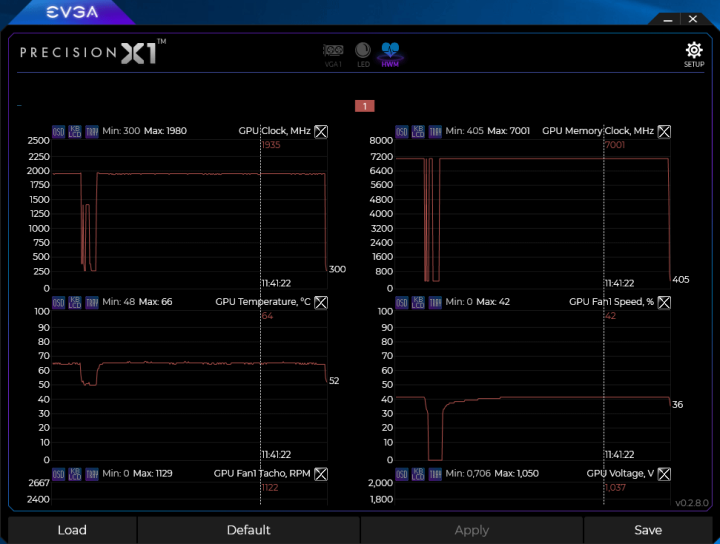This screenshot has height=544, width=720.
Task: Click the GPU Clock line graph
Action: point(190,214)
